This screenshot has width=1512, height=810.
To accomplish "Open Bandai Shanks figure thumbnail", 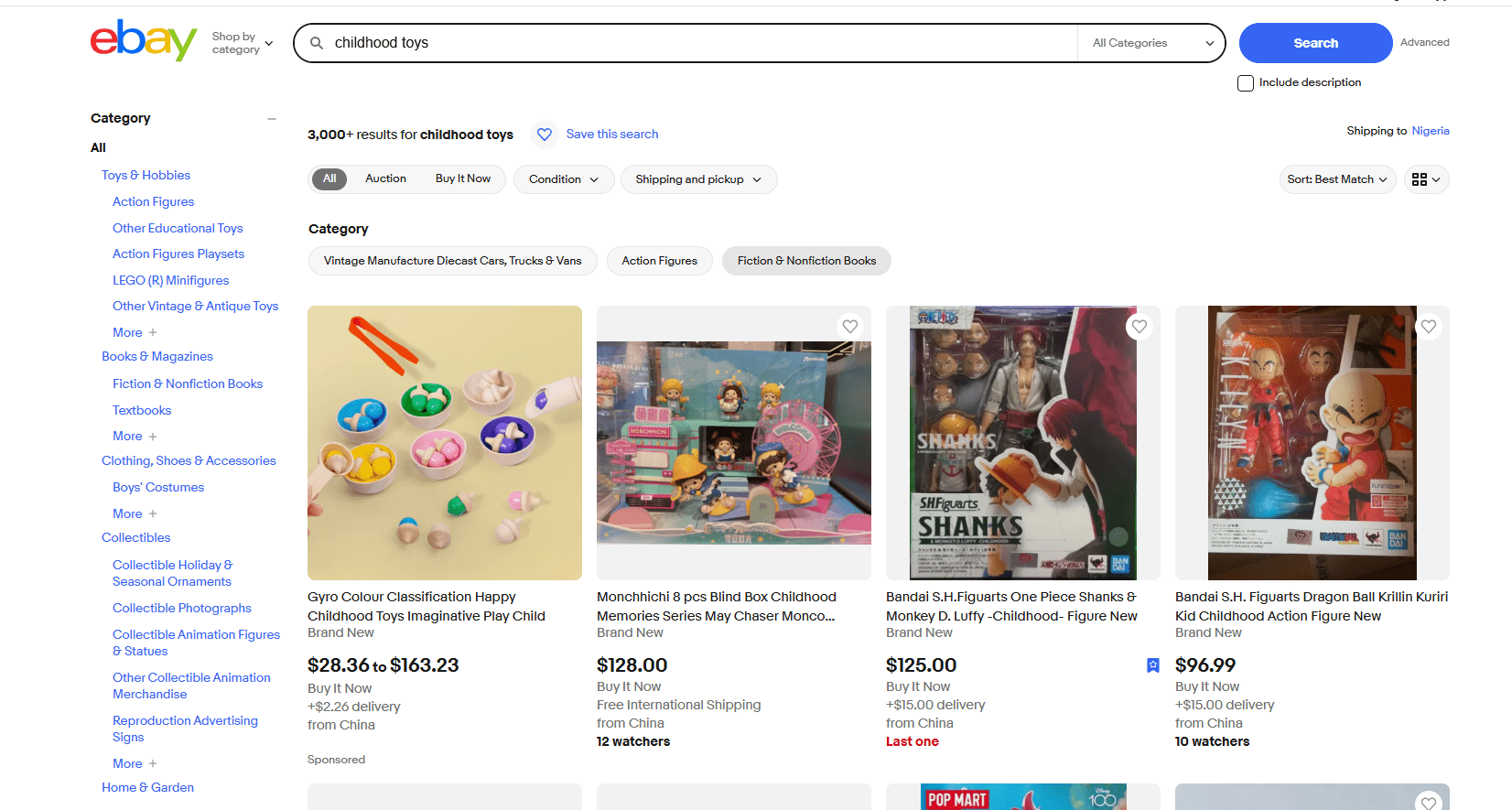I will click(1023, 443).
